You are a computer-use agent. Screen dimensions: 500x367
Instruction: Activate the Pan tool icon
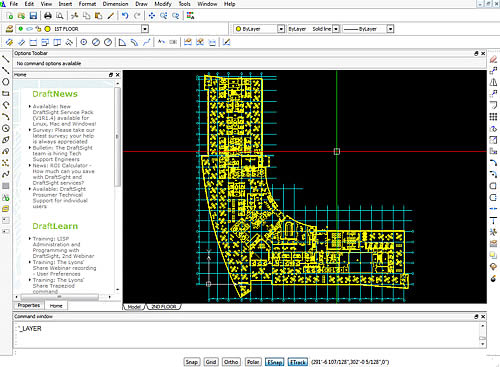[152, 16]
